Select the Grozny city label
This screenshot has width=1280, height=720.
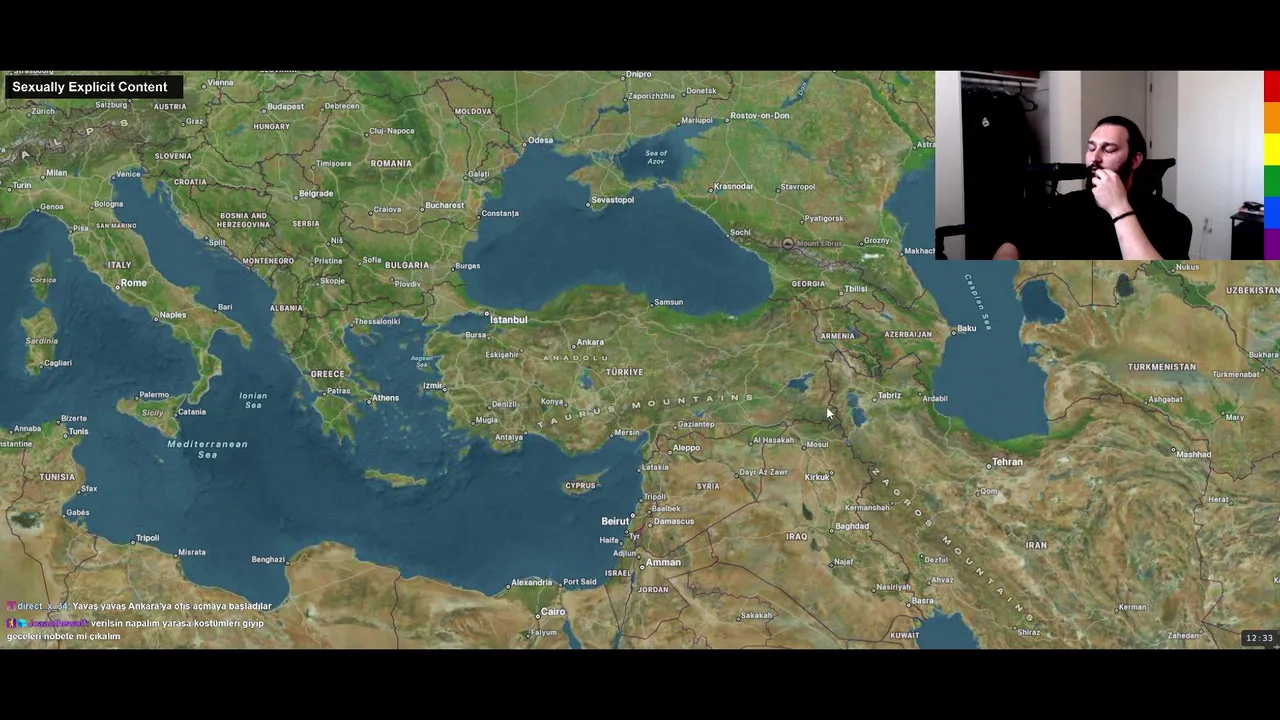pos(876,241)
